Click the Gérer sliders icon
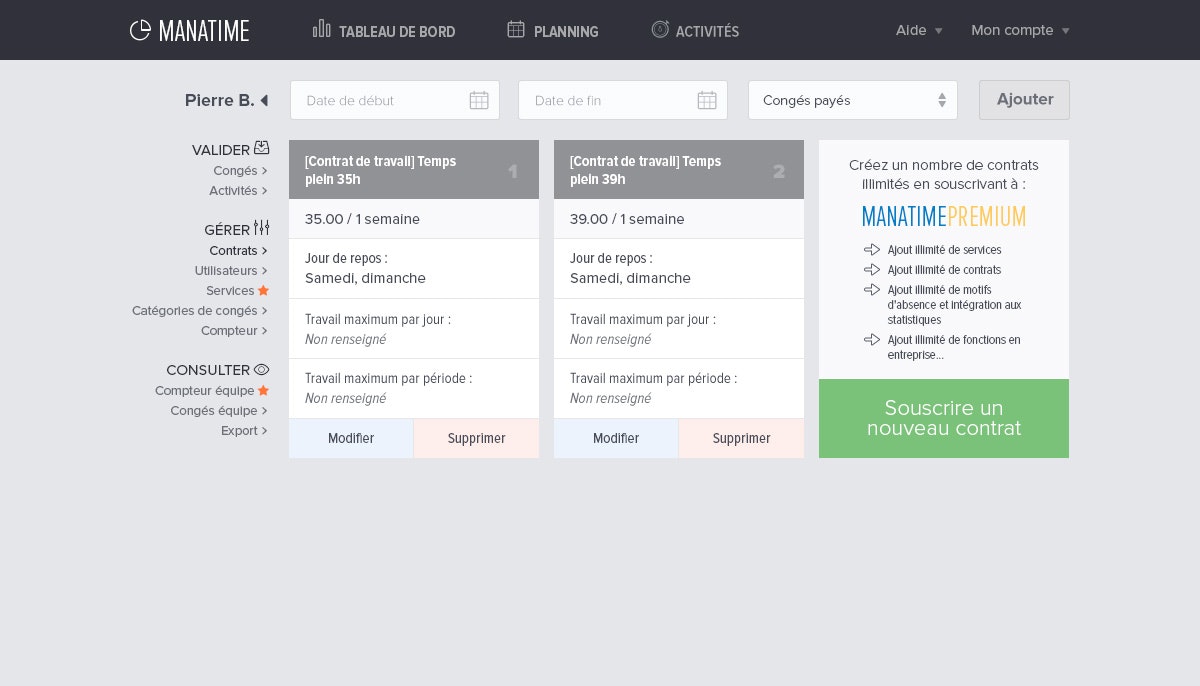This screenshot has height=686, width=1200. (262, 228)
